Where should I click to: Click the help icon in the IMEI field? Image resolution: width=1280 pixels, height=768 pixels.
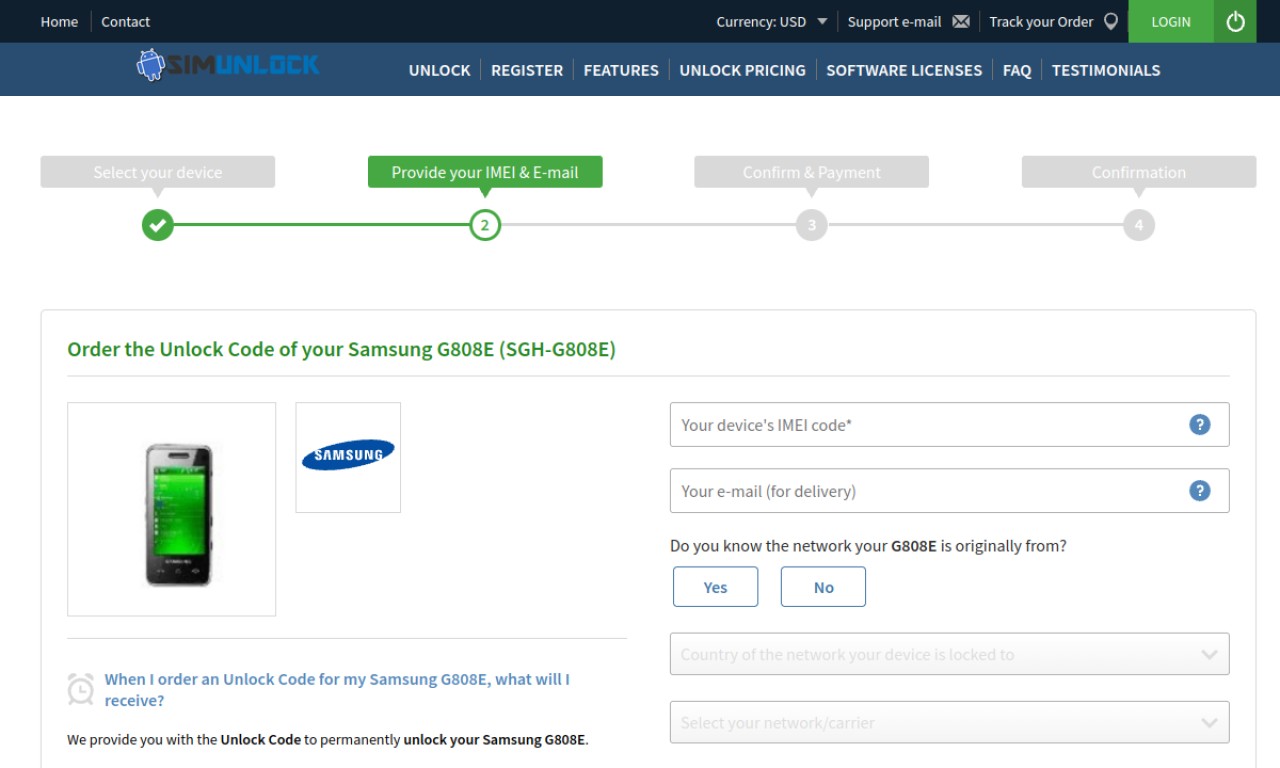point(1200,424)
